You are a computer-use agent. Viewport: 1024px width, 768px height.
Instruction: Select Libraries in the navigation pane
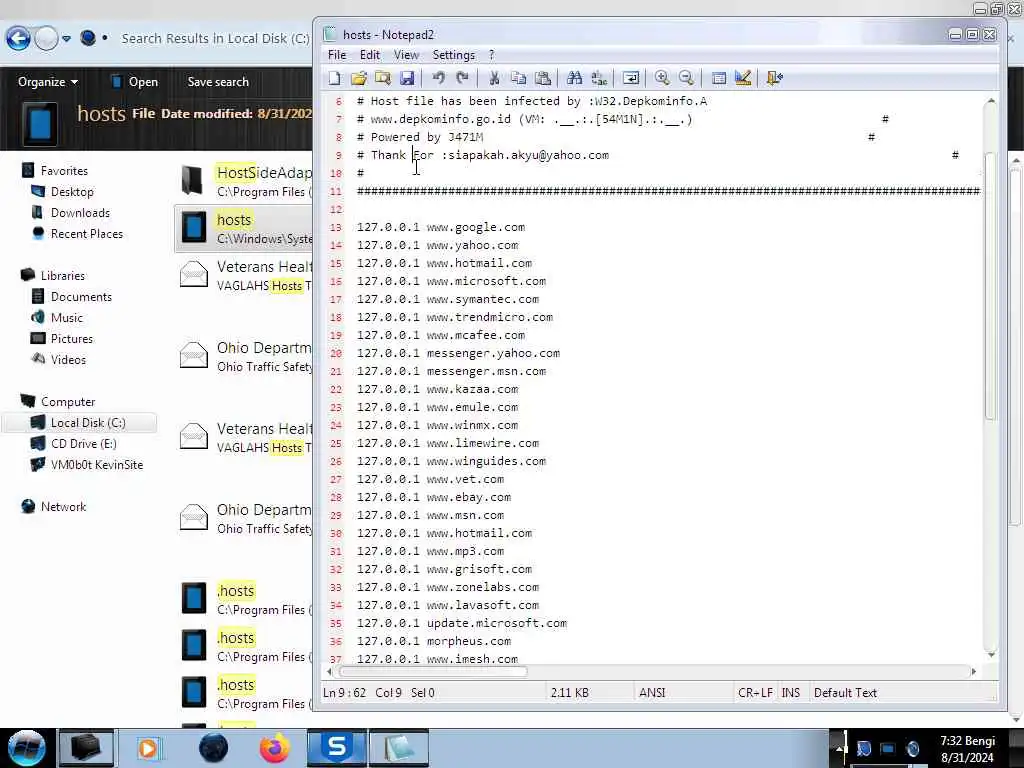63,276
